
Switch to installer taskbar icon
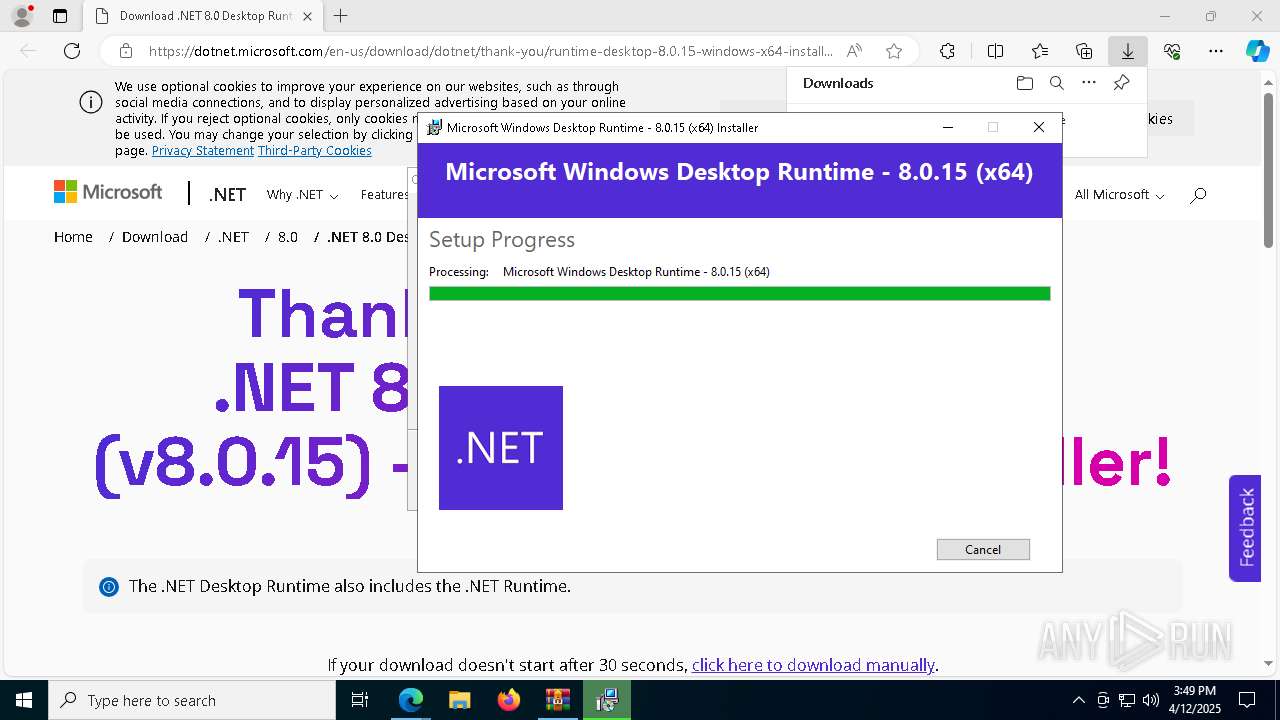point(606,700)
